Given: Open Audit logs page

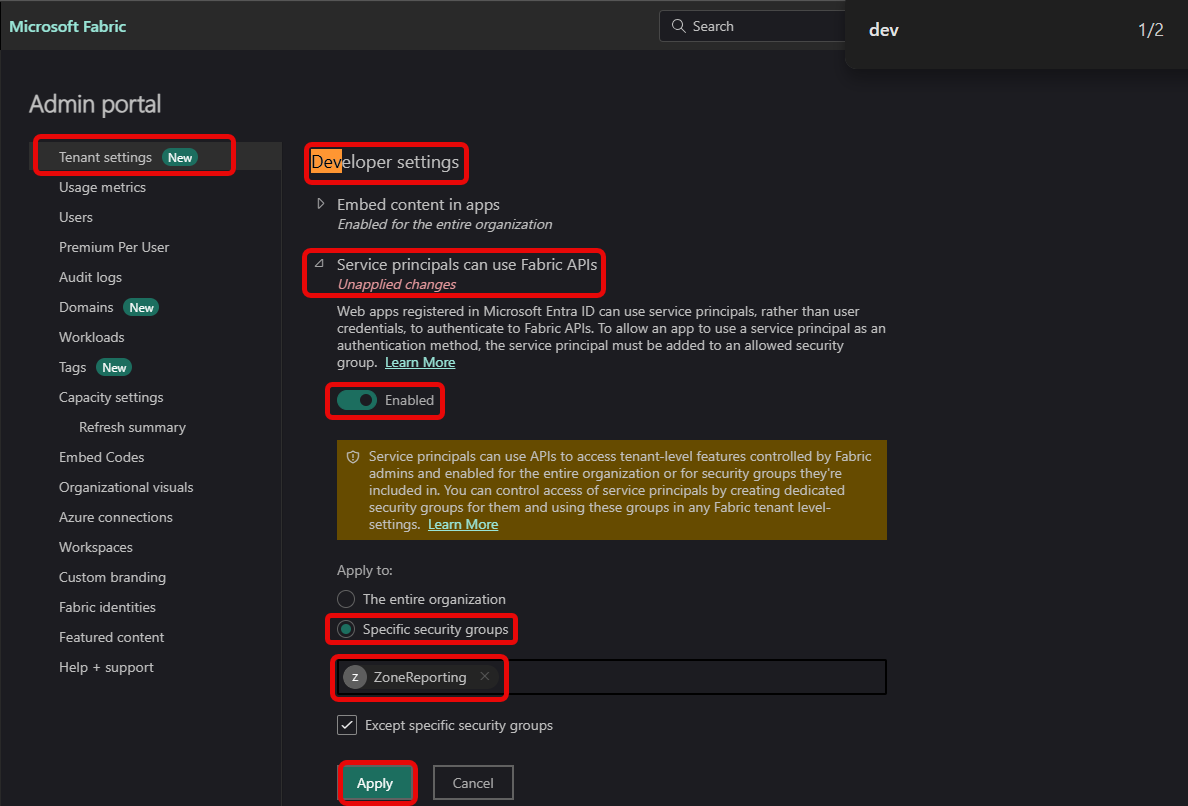Looking at the screenshot, I should click(90, 277).
